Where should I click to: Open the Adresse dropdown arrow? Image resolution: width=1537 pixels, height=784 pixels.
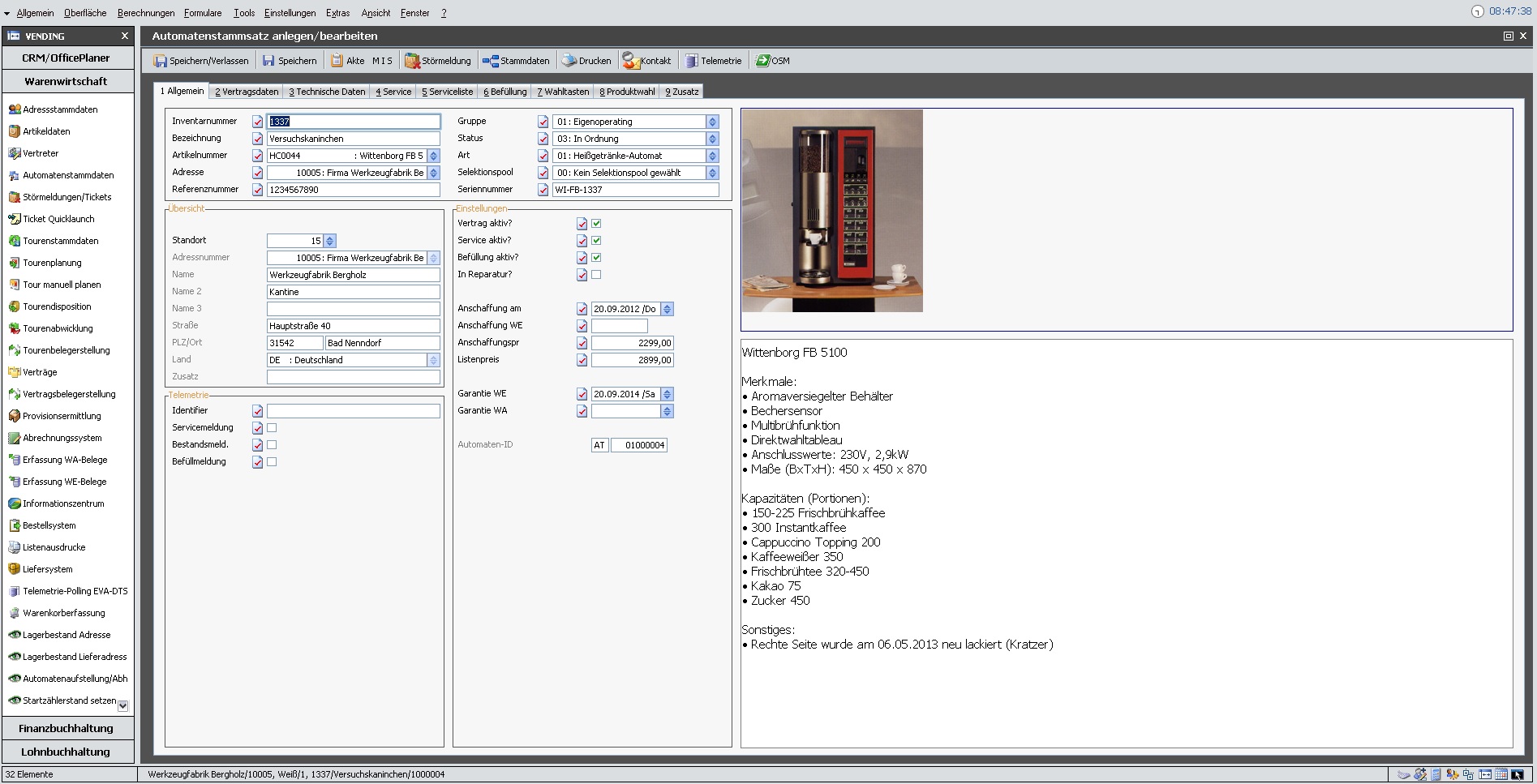(x=433, y=173)
